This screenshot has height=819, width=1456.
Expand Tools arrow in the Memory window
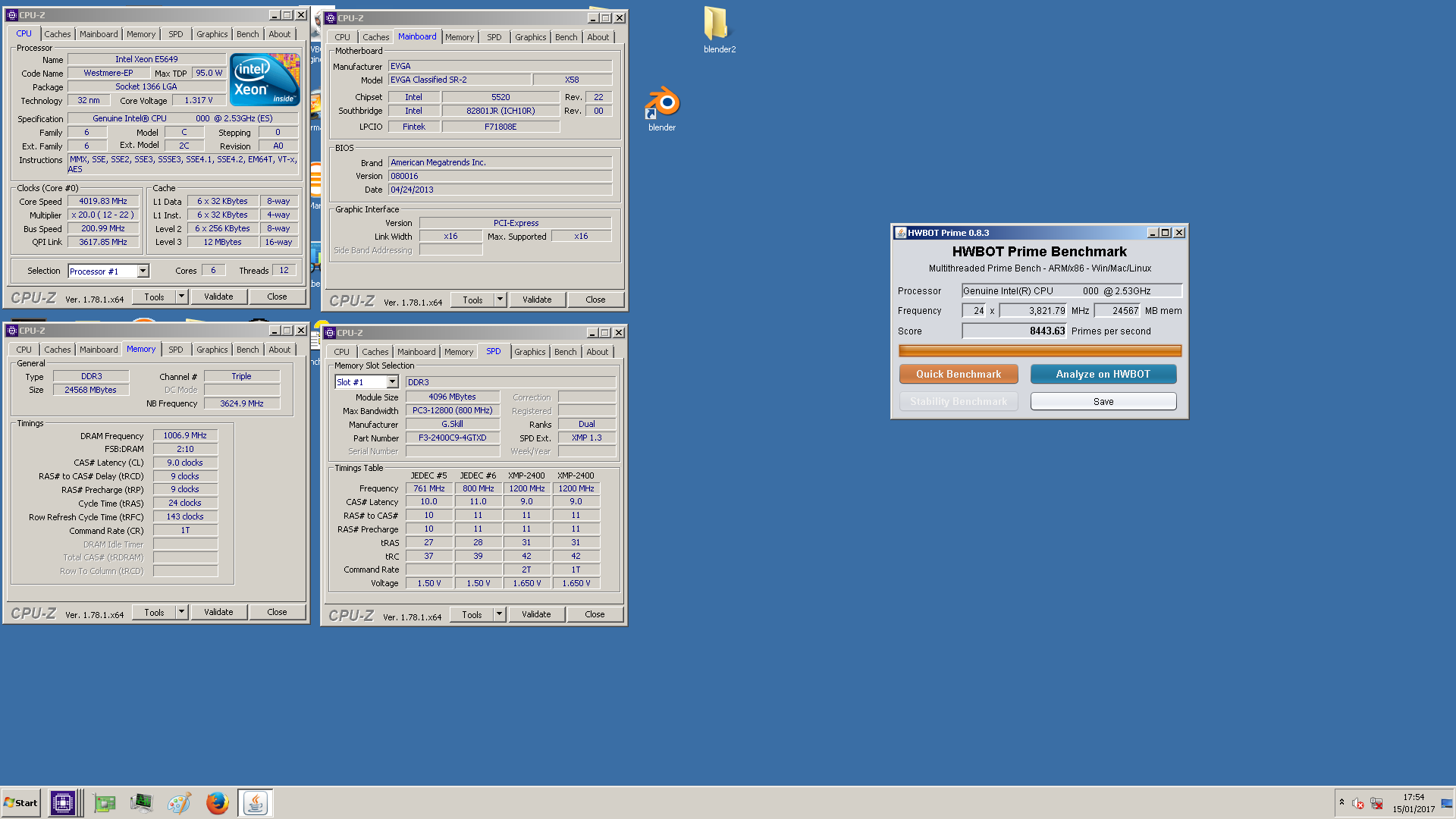pyautogui.click(x=181, y=612)
